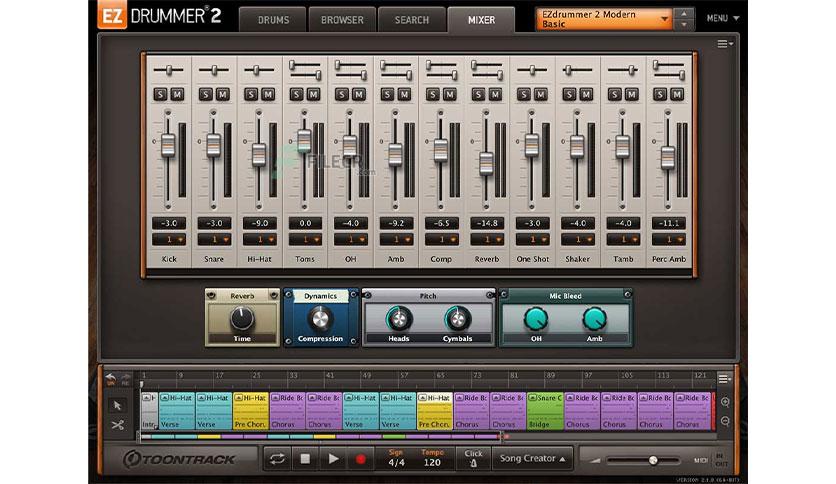The height and width of the screenshot is (484, 836).
Task: Switch to the MIXER tab
Action: click(x=481, y=20)
